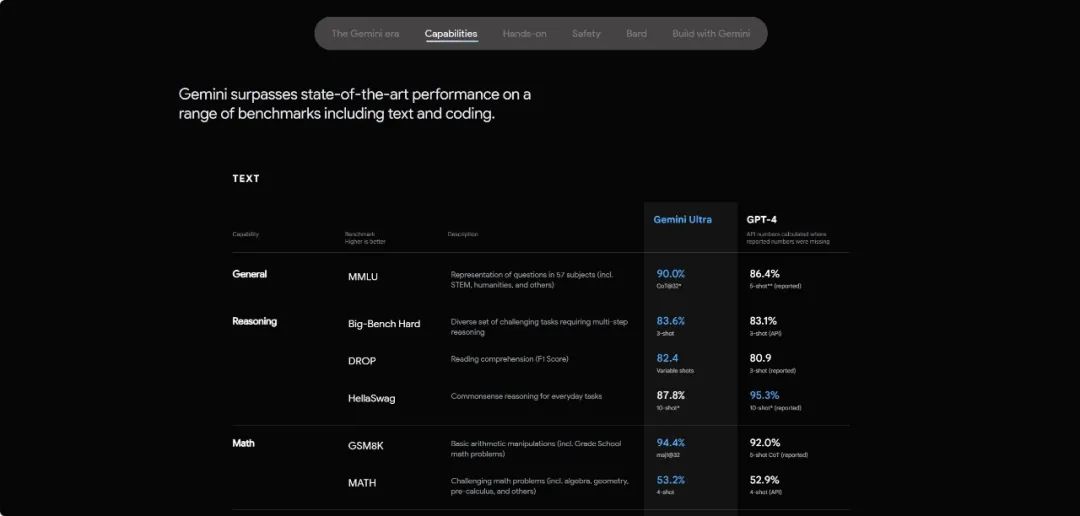Switch to the Hands-on section

coord(524,33)
